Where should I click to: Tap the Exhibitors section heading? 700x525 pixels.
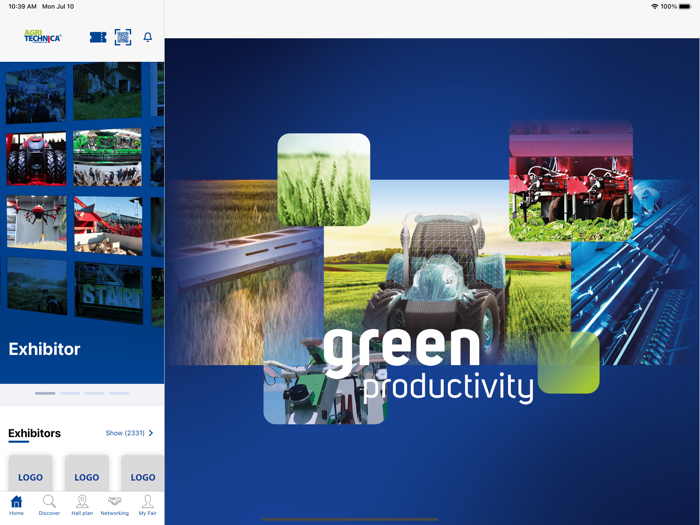point(34,433)
